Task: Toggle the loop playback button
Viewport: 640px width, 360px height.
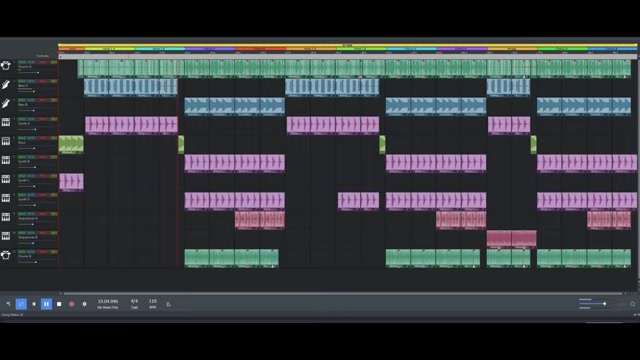Action: (21, 304)
